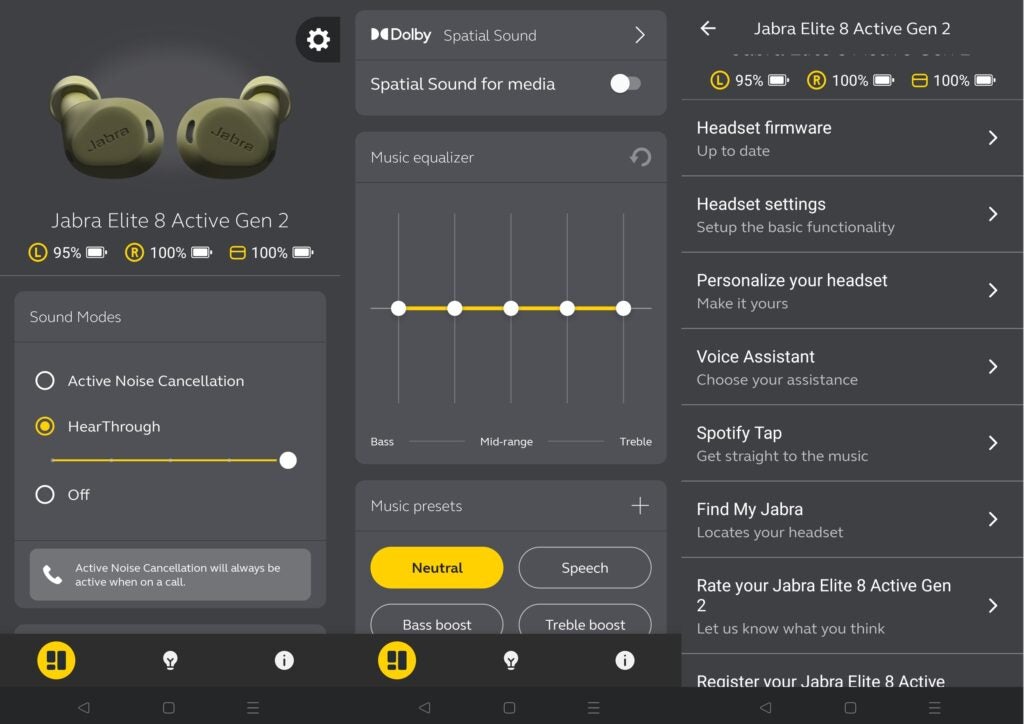Tap the ANC always active on call notice

tap(170, 574)
